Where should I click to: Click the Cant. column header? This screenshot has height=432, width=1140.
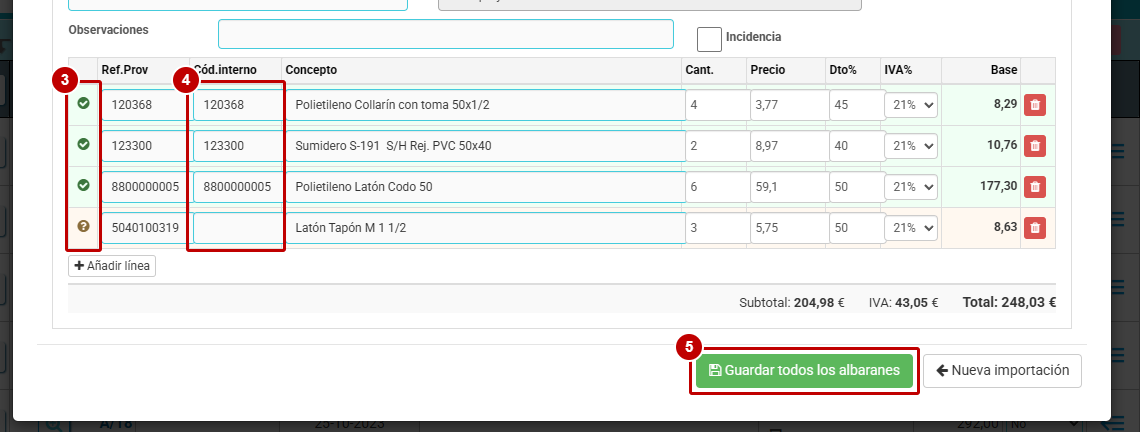[699, 70]
